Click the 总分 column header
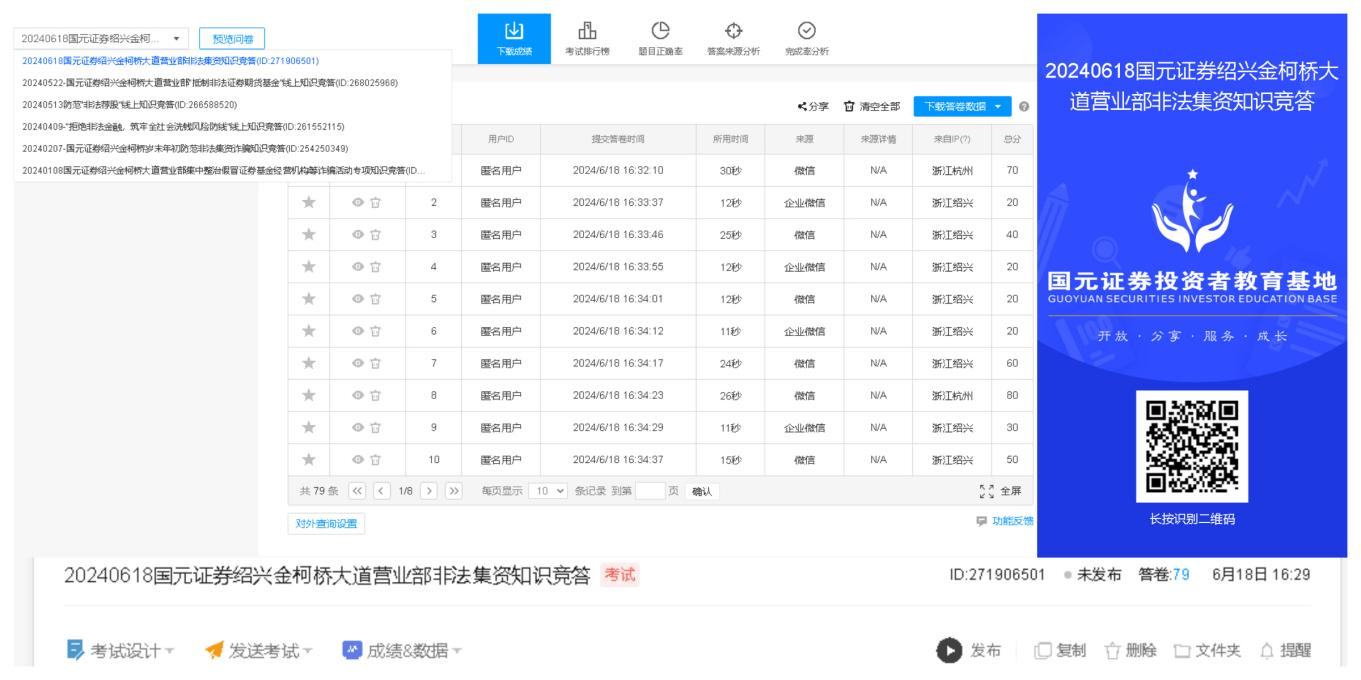This screenshot has width=1361, height=680. [1012, 139]
